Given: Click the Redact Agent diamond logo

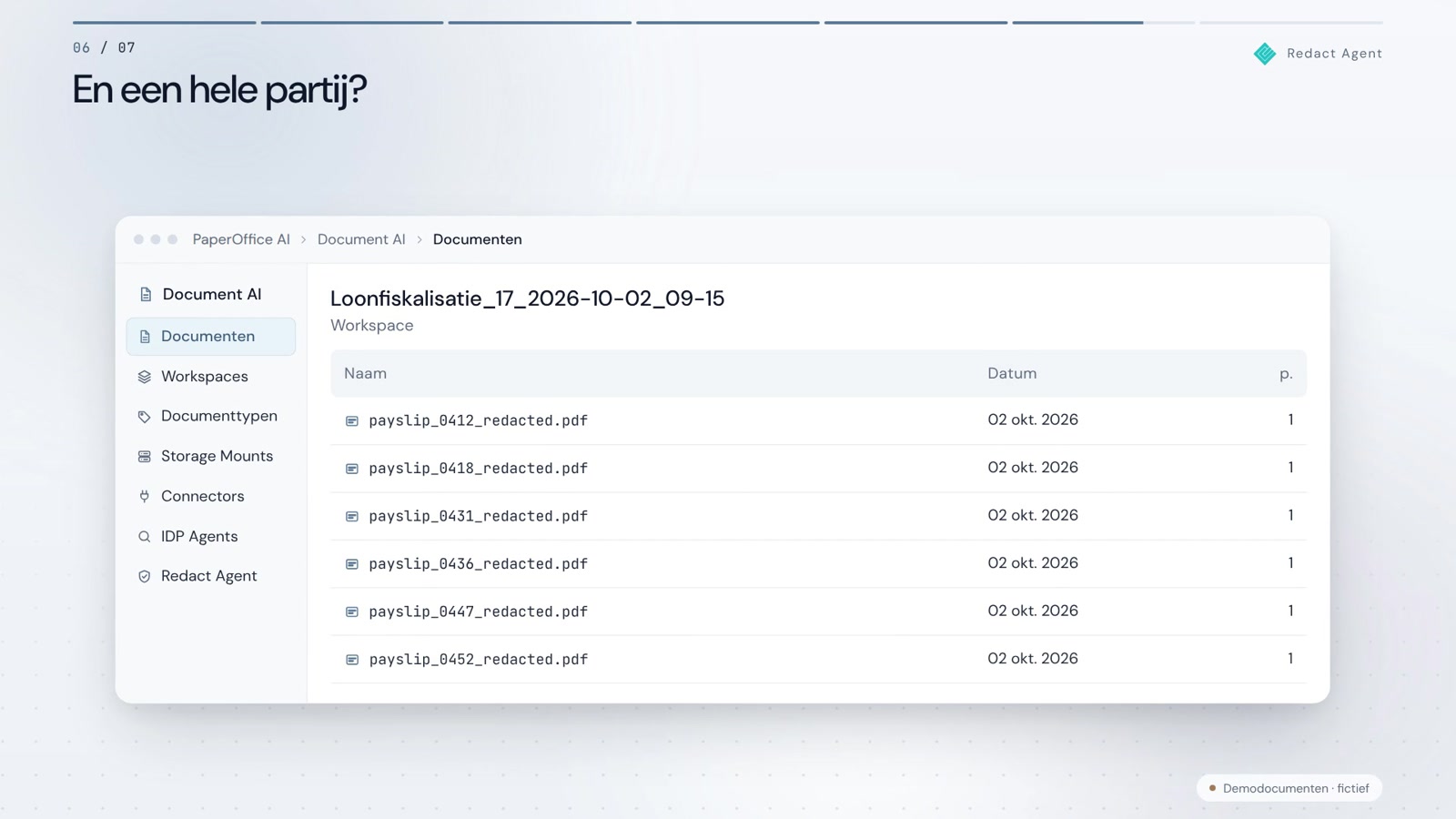Looking at the screenshot, I should [1265, 54].
